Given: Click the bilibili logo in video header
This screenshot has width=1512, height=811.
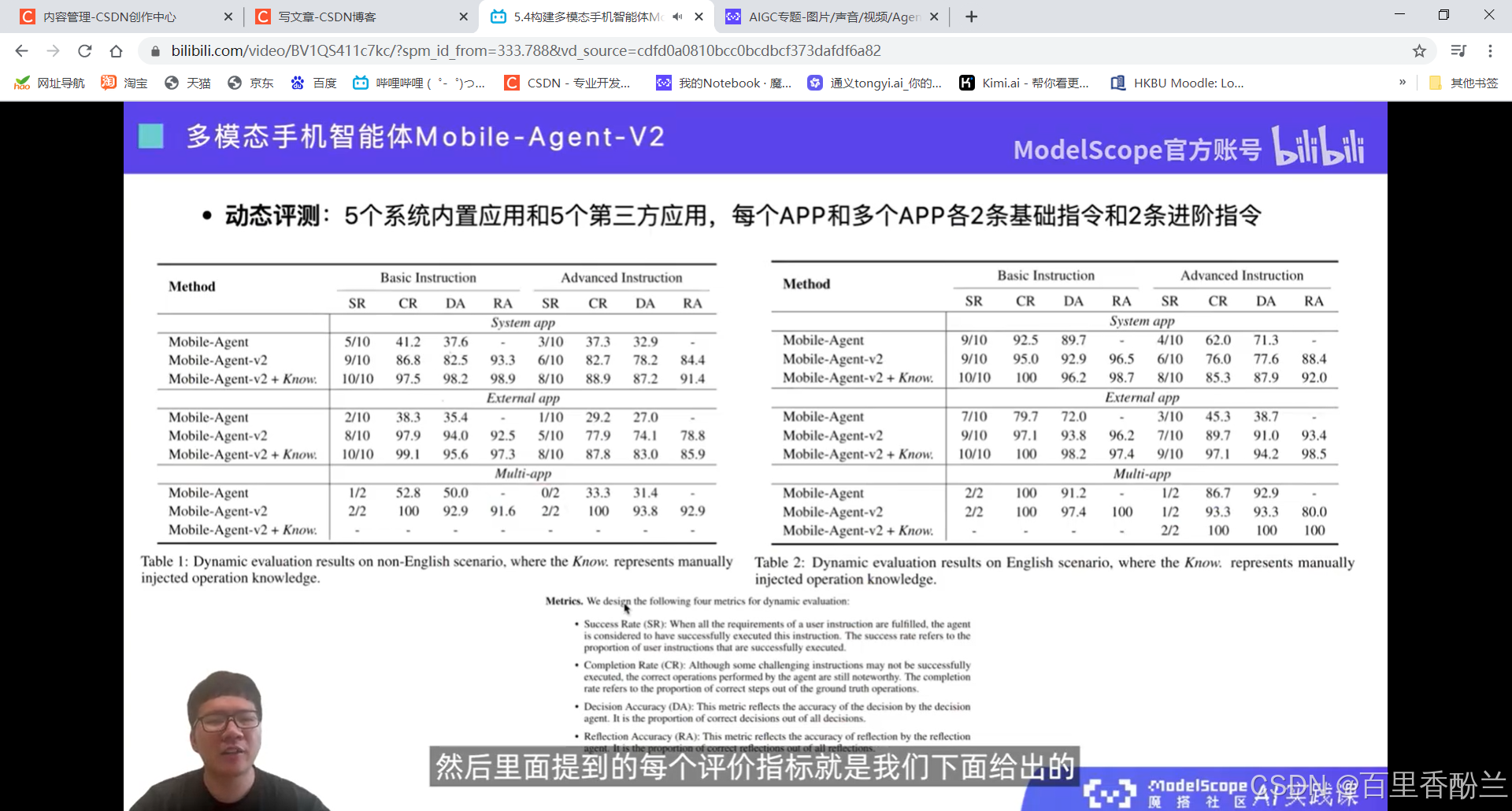Looking at the screenshot, I should 1319,146.
